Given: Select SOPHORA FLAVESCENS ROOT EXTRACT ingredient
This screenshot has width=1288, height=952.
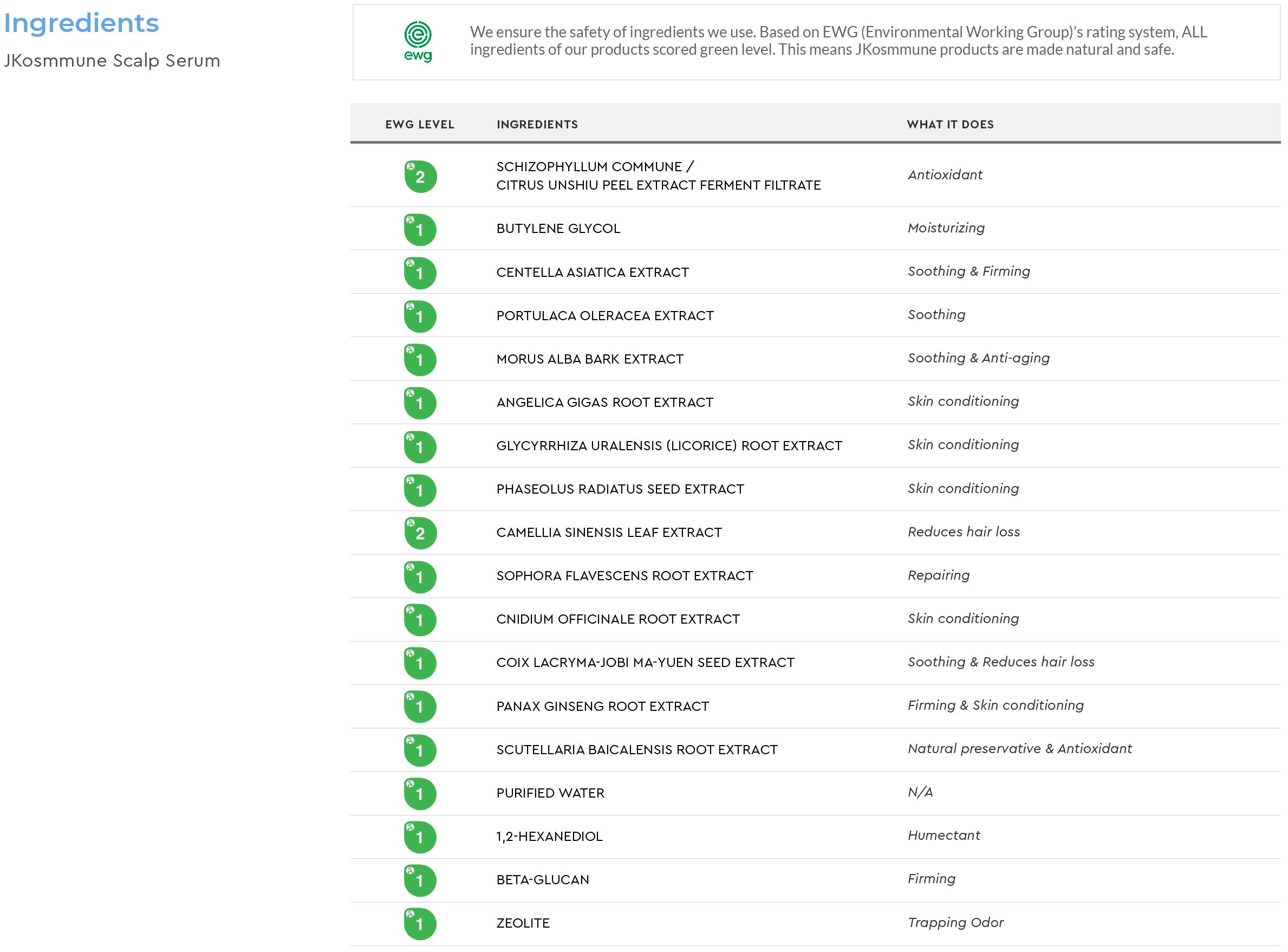Looking at the screenshot, I should [x=625, y=577].
